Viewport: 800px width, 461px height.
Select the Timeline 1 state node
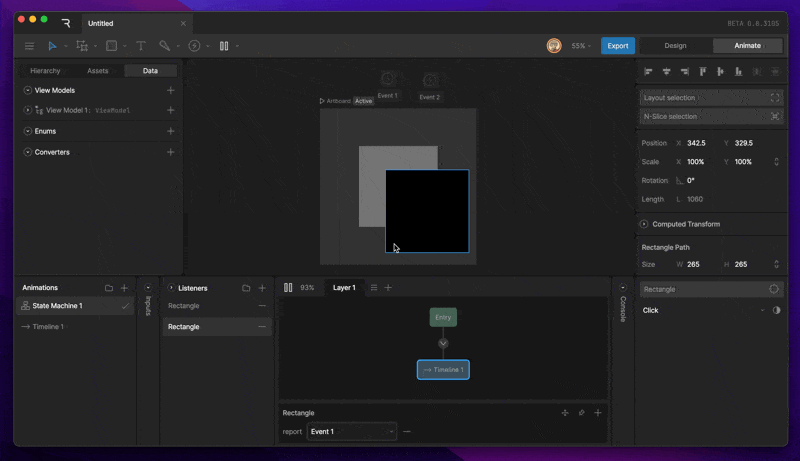coord(443,370)
